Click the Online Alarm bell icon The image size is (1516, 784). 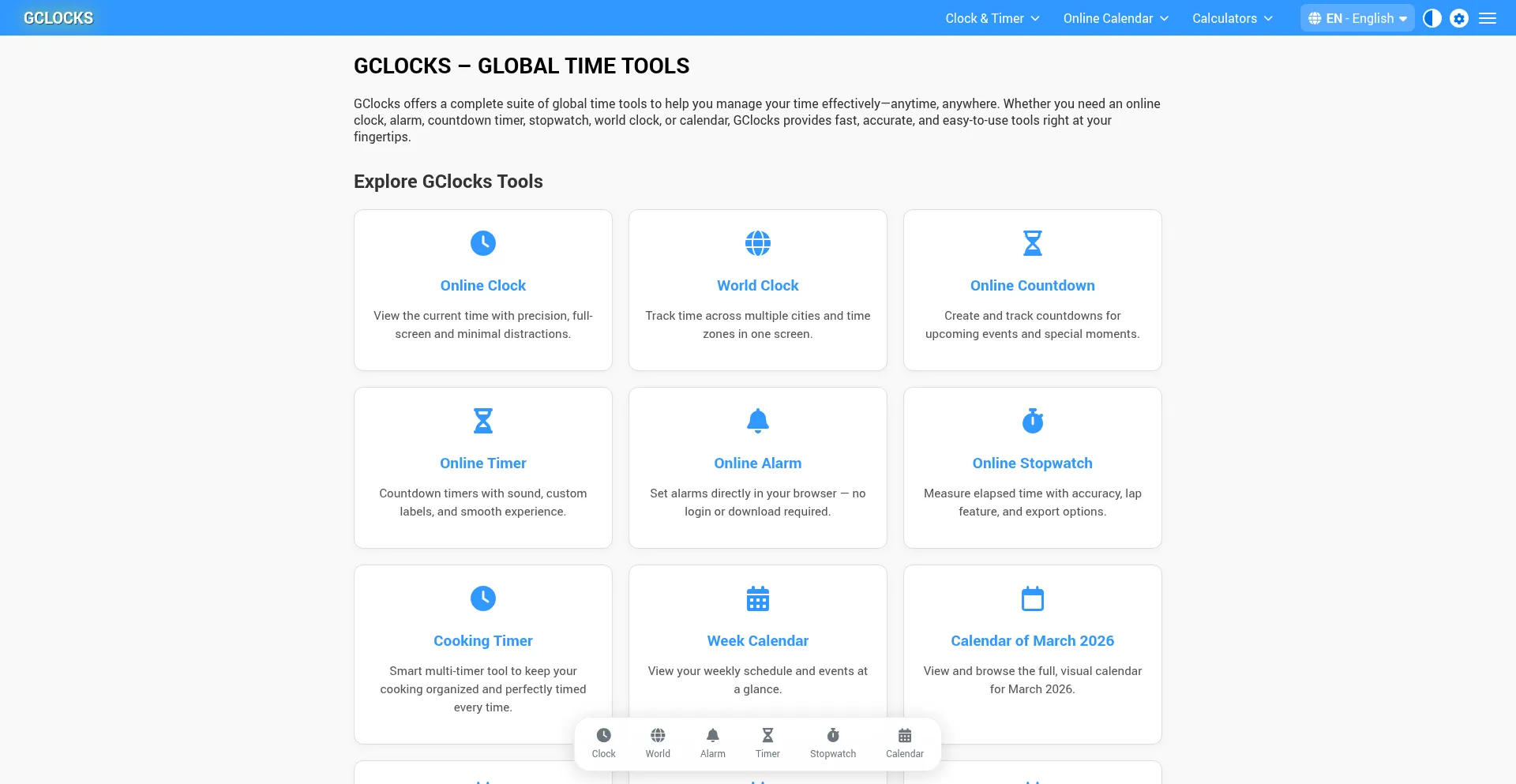coord(758,421)
